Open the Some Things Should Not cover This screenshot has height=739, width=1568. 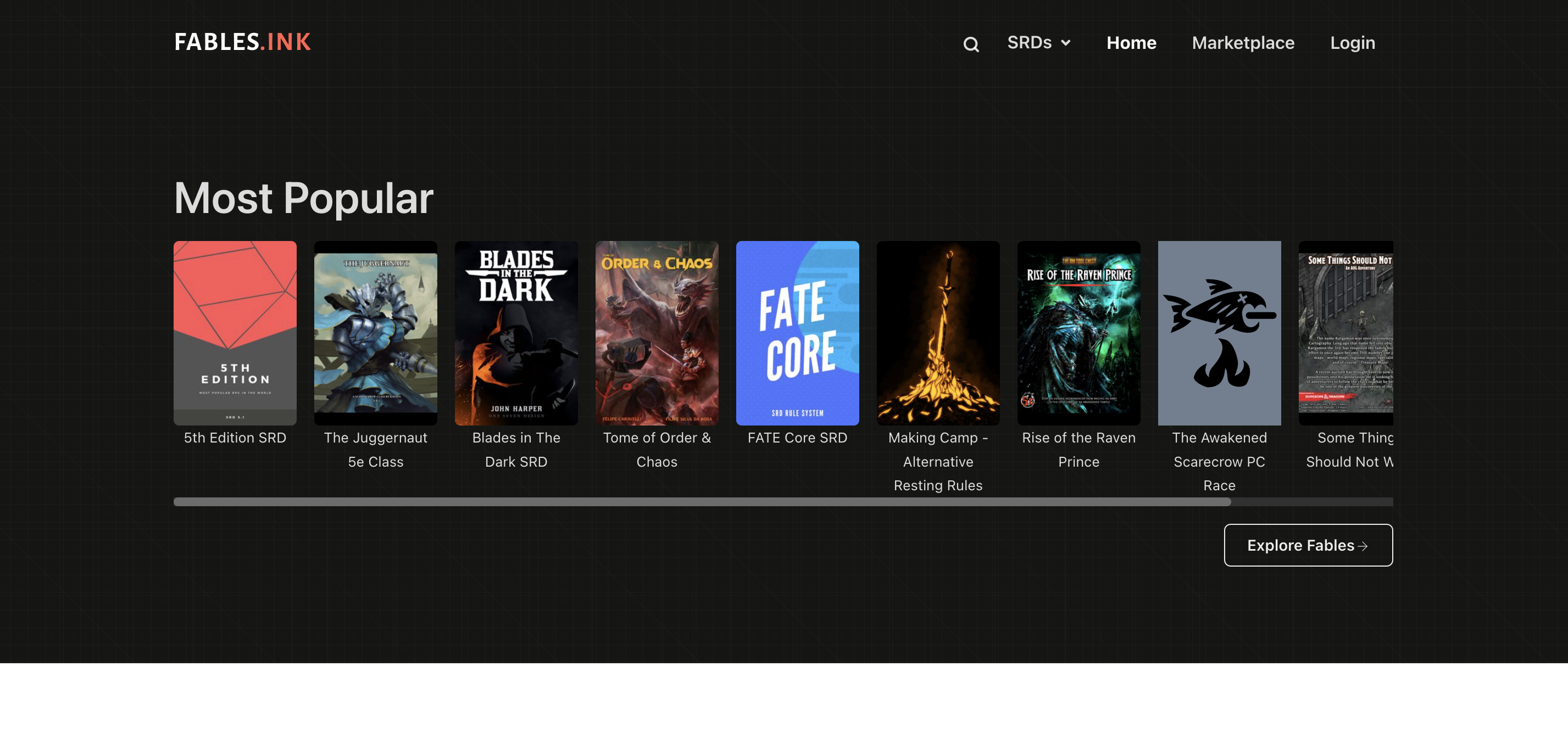[x=1346, y=333]
